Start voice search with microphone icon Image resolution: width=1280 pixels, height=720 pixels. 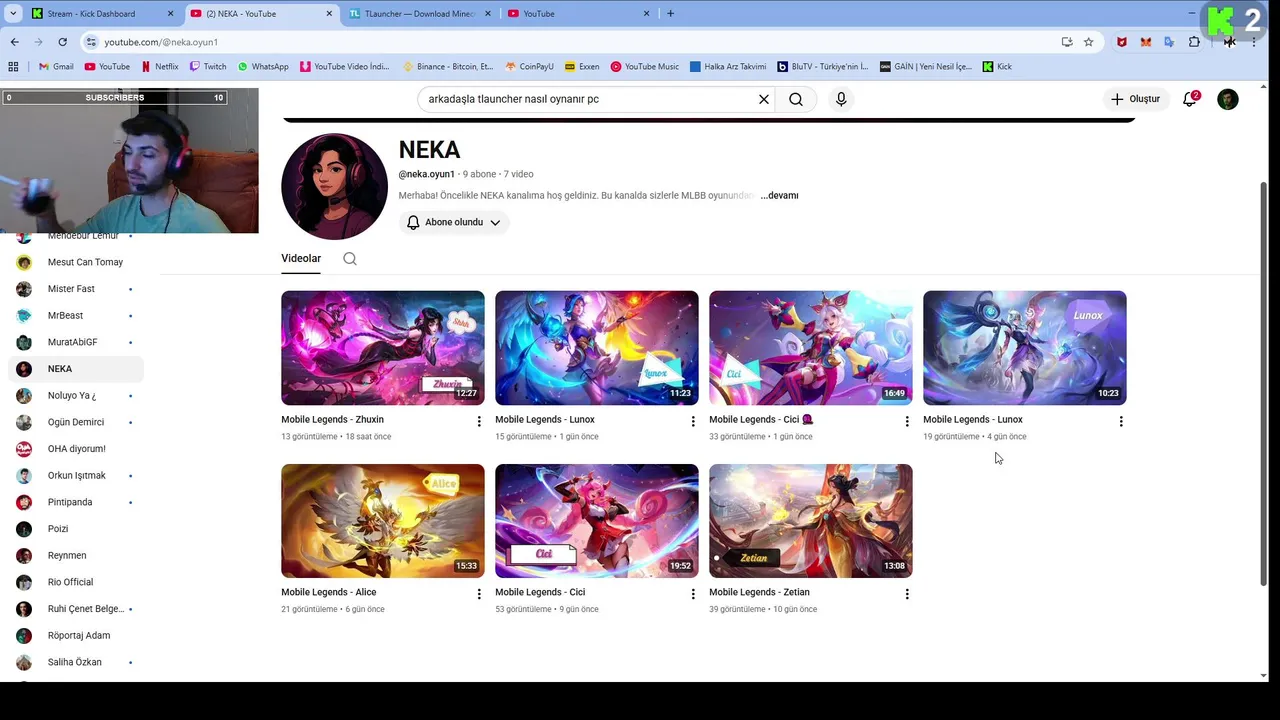point(841,99)
